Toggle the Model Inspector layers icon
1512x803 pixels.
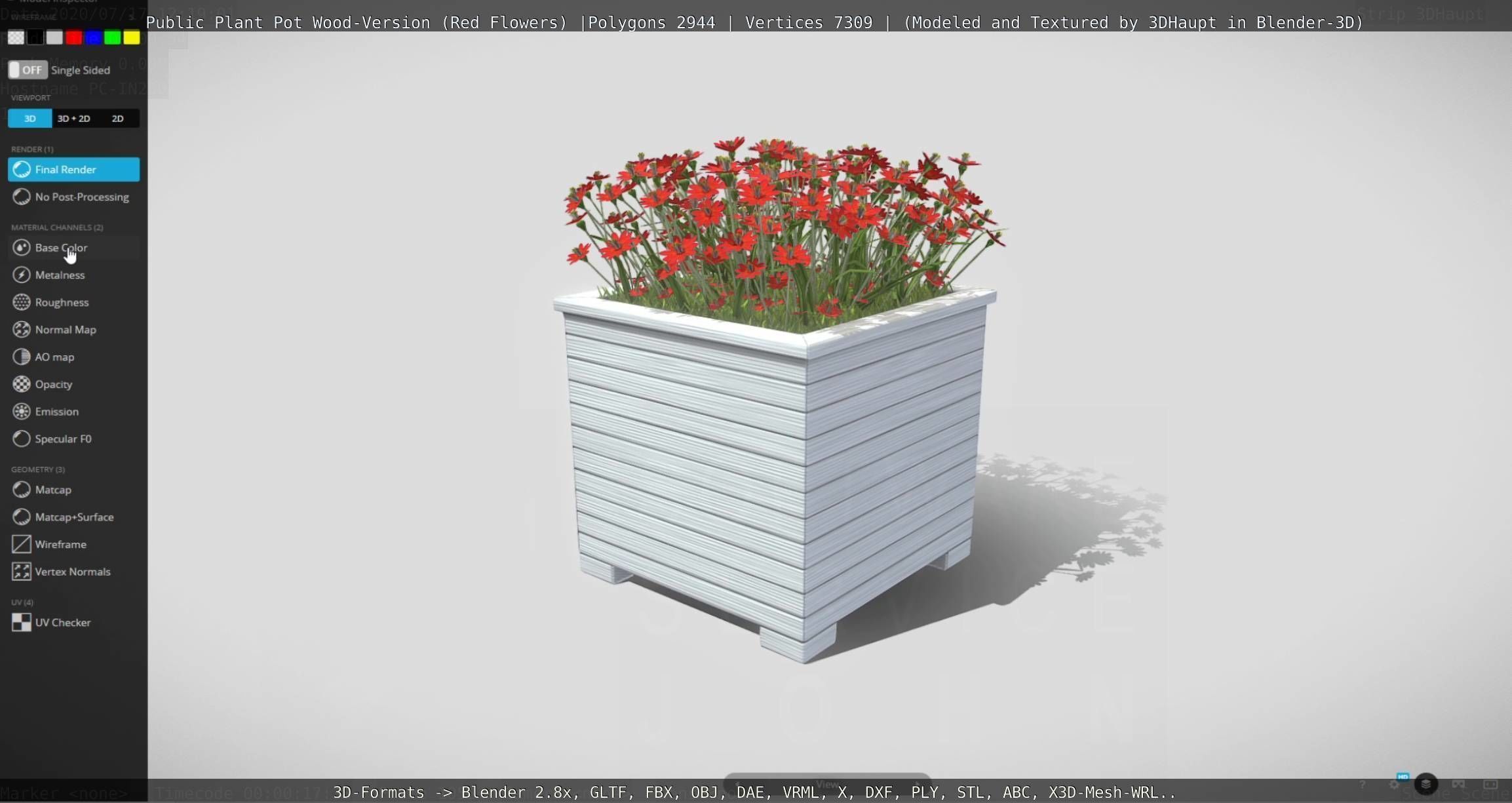coord(1426,784)
